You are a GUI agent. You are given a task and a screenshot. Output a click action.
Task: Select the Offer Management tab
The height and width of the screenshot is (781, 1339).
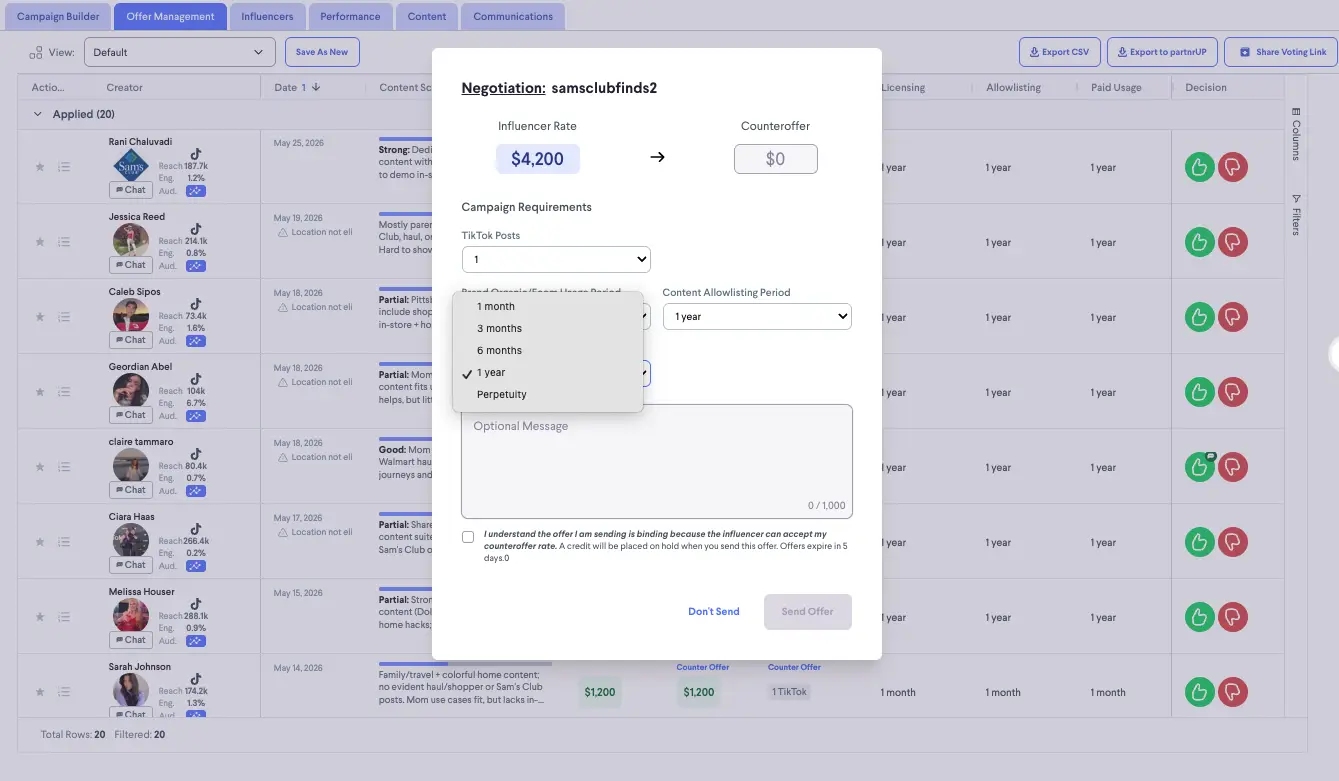tap(170, 16)
